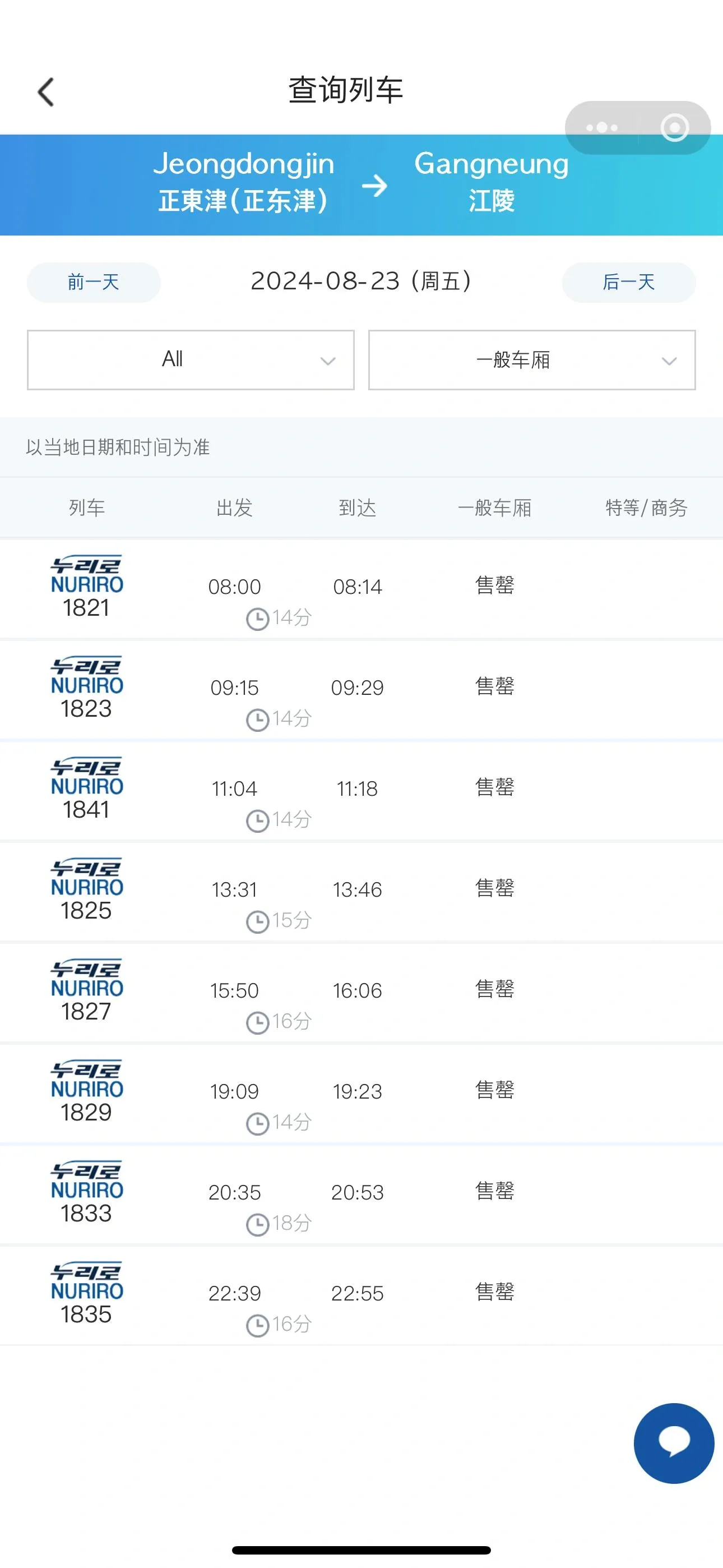Screen dimensions: 723x1568
Task: Go to previous day with 前一天
Action: [x=94, y=282]
